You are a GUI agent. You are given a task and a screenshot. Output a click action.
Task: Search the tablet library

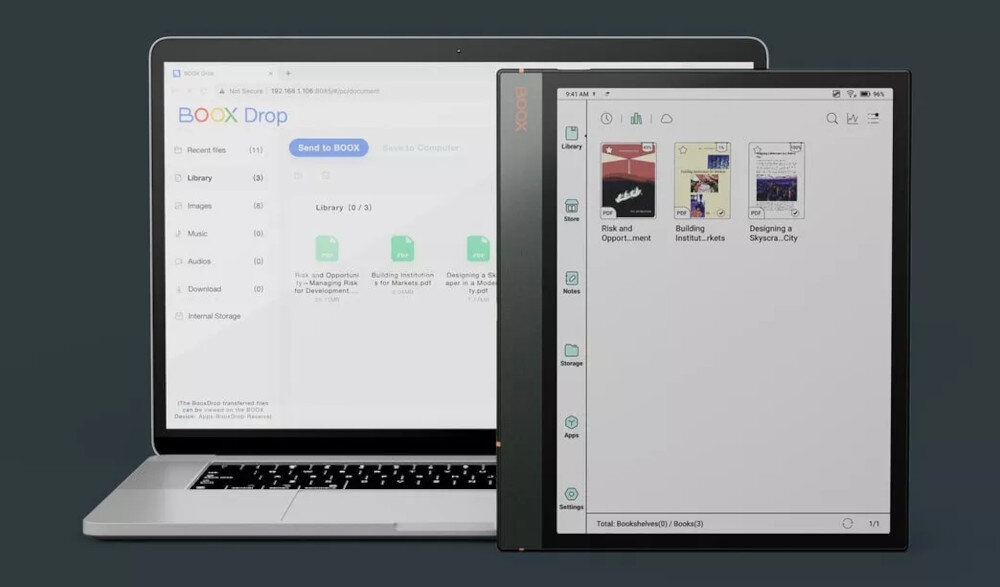(832, 119)
